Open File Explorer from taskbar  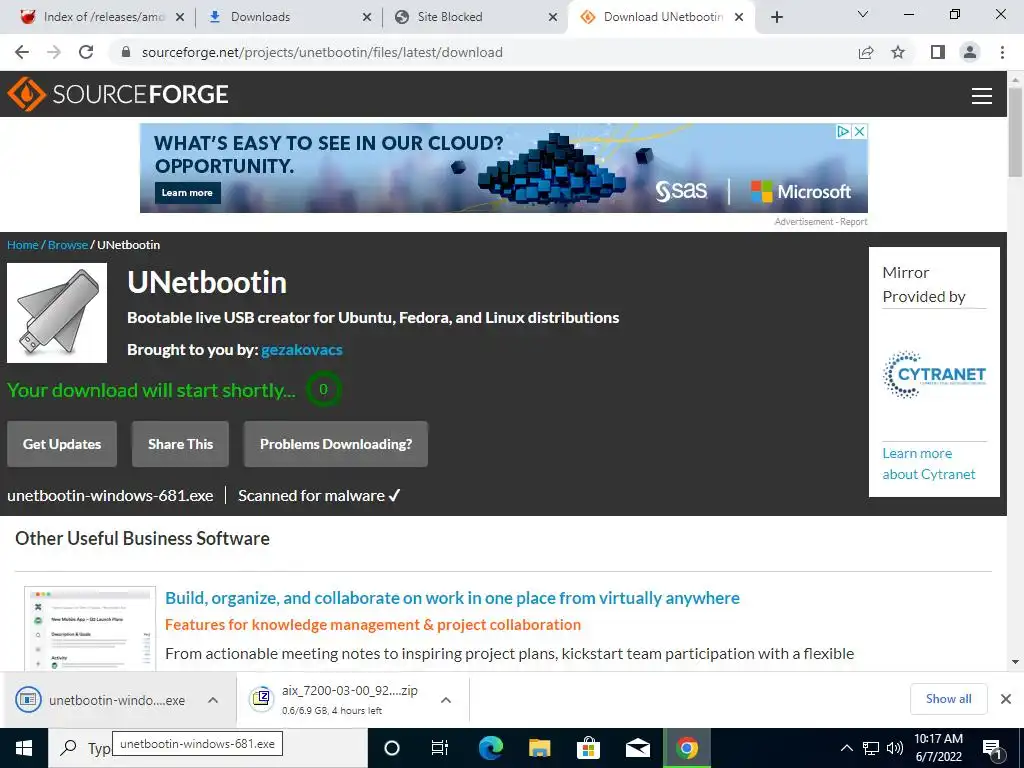[539, 748]
